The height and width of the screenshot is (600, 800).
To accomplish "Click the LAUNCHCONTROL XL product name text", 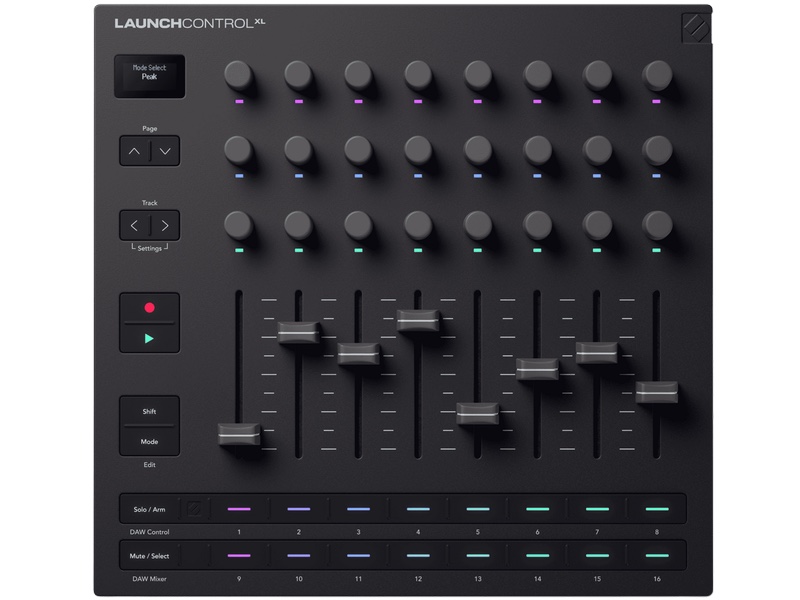I will tap(189, 23).
